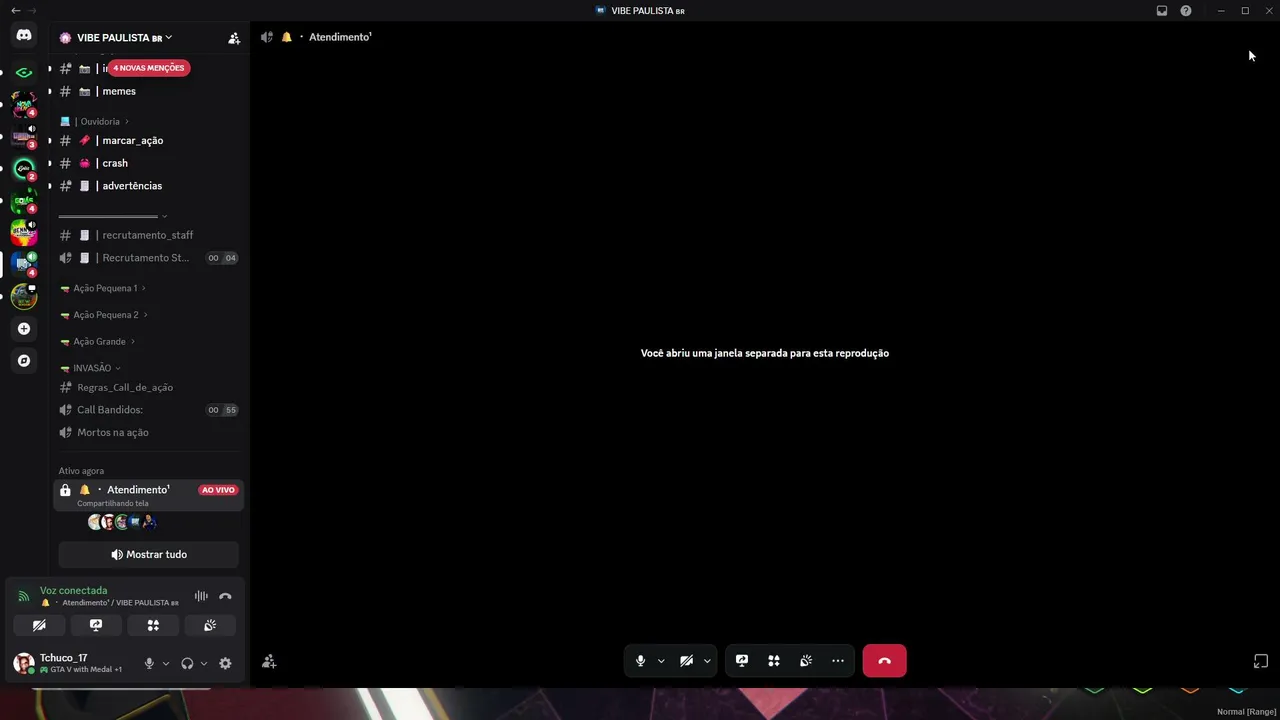Invite friends icon at call bottom-left
1280x720 pixels.
[269, 661]
